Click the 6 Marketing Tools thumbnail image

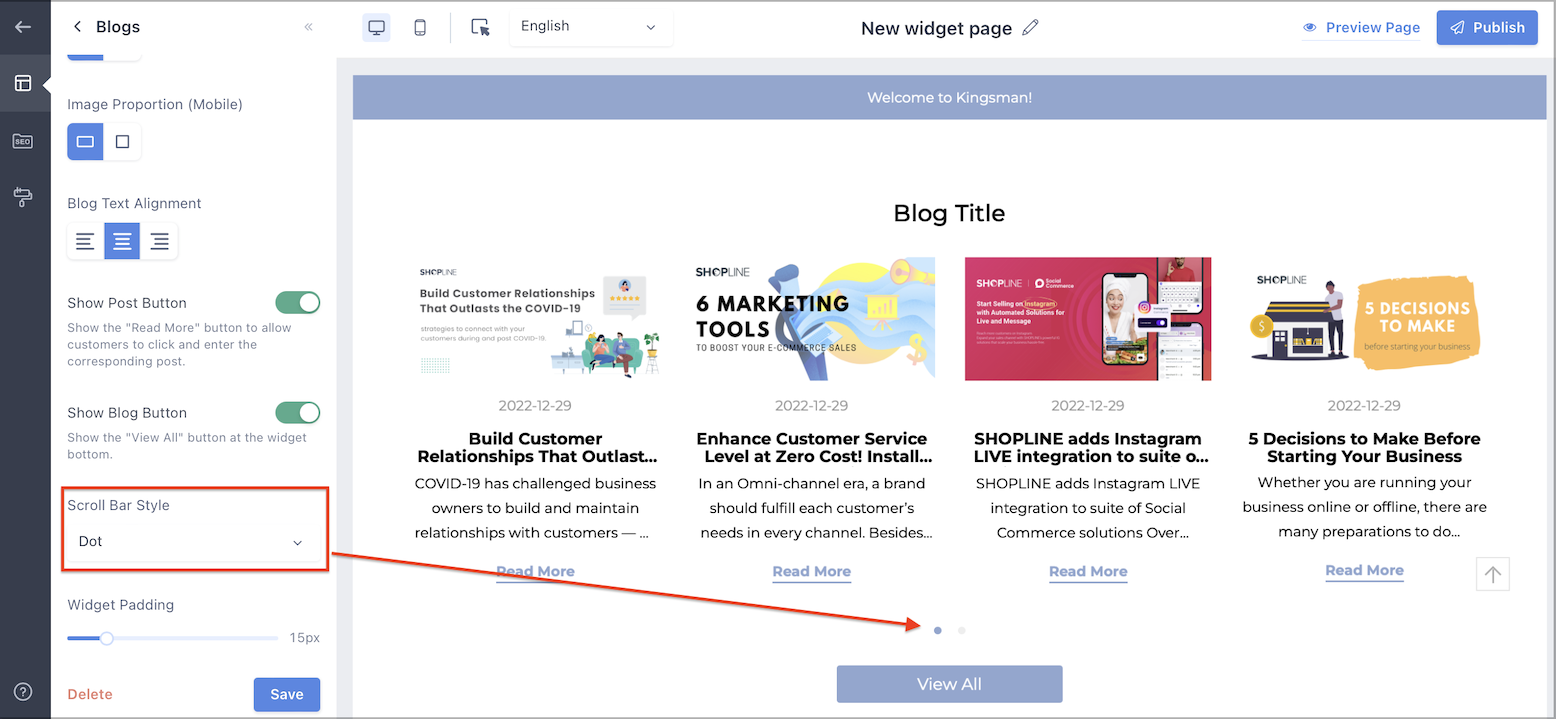pos(812,319)
